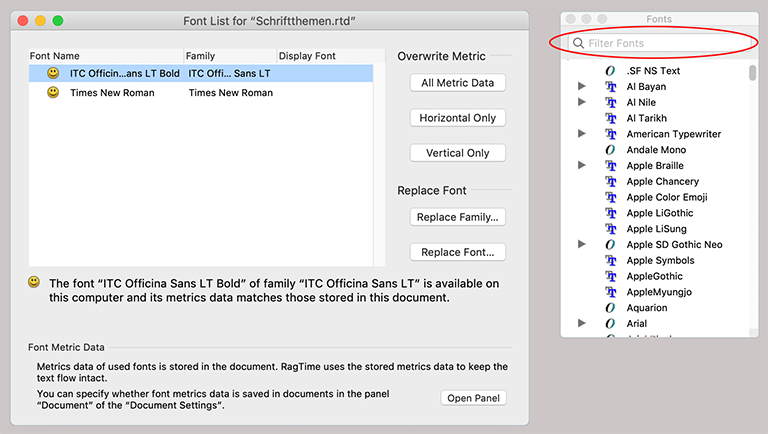
Task: Expand the American Typewriter font family
Action: point(582,134)
